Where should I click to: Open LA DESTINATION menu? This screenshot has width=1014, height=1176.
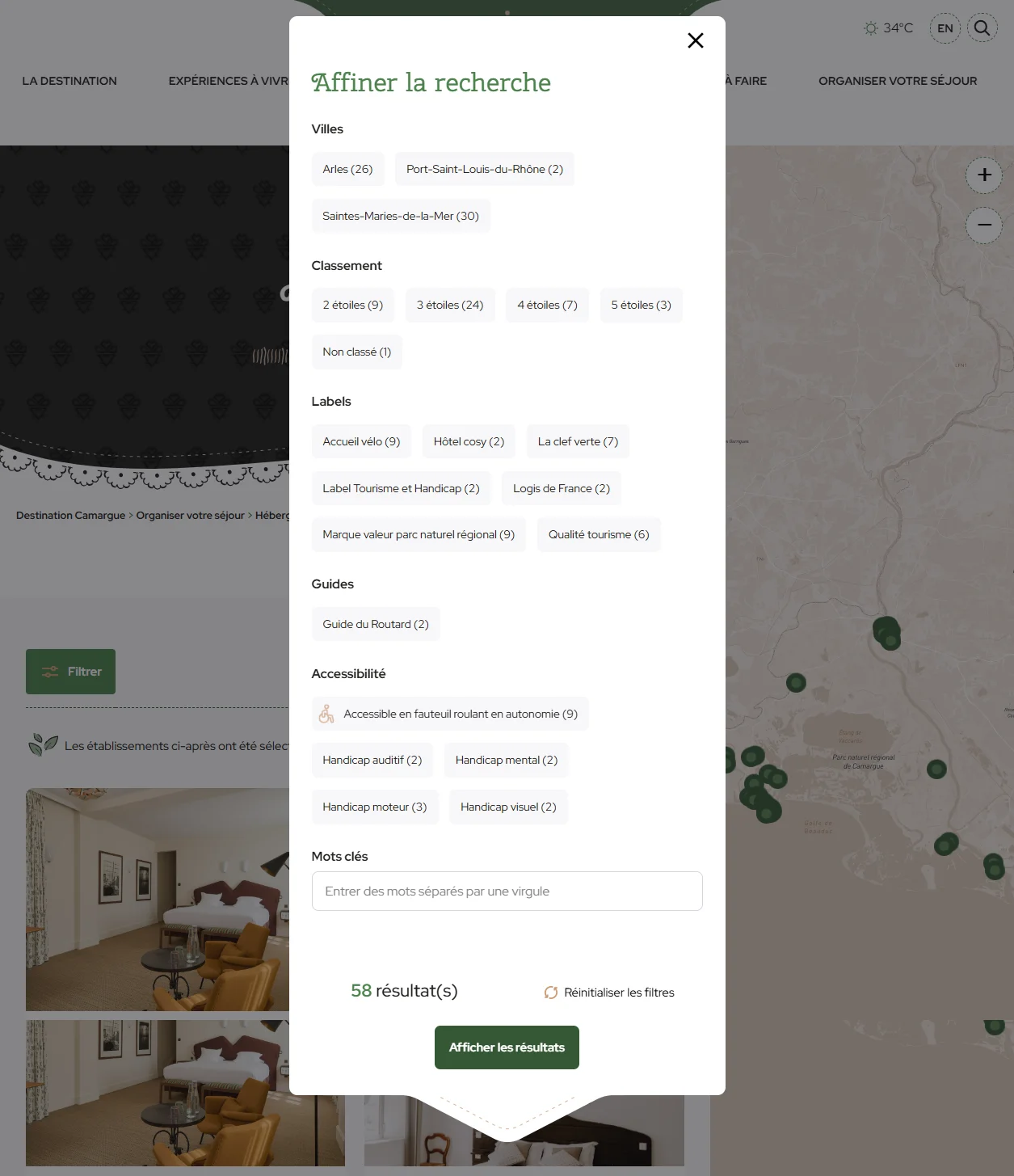coord(69,81)
